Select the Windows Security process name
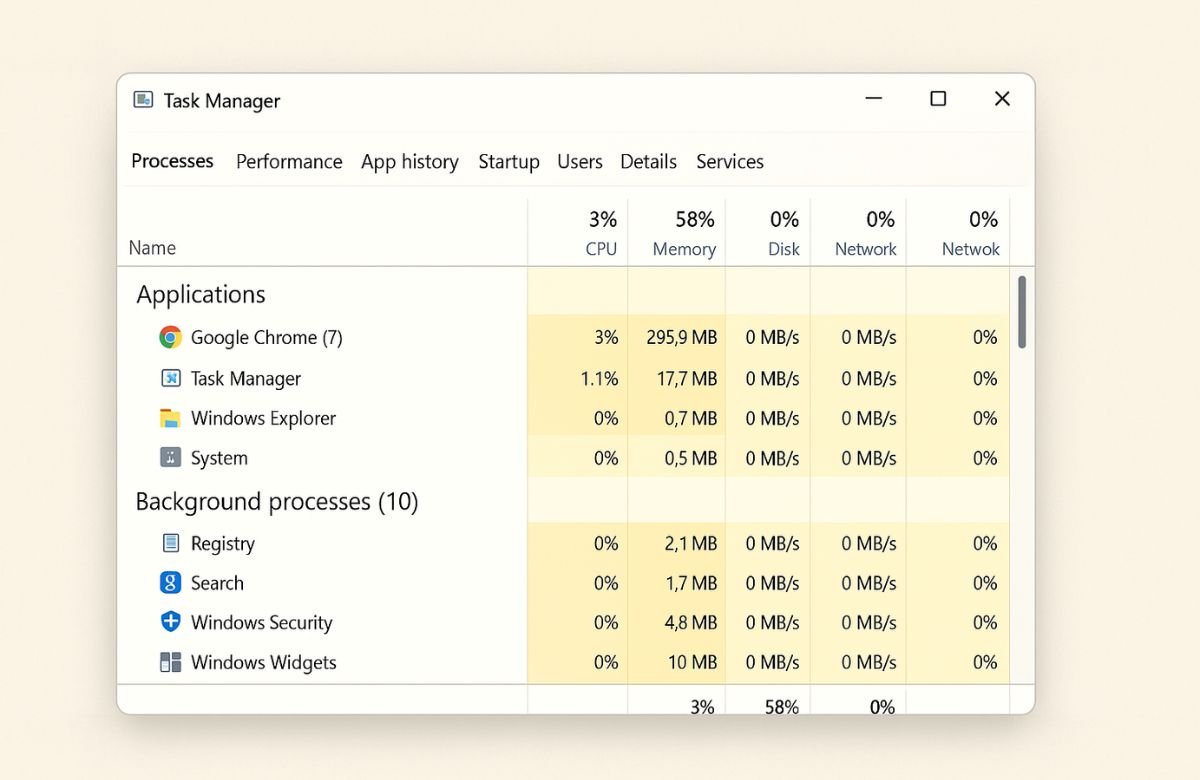Image resolution: width=1200 pixels, height=780 pixels. [262, 623]
